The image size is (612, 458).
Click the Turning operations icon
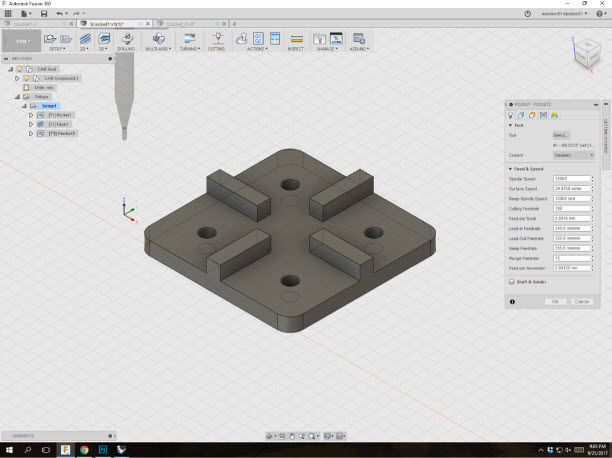click(188, 40)
